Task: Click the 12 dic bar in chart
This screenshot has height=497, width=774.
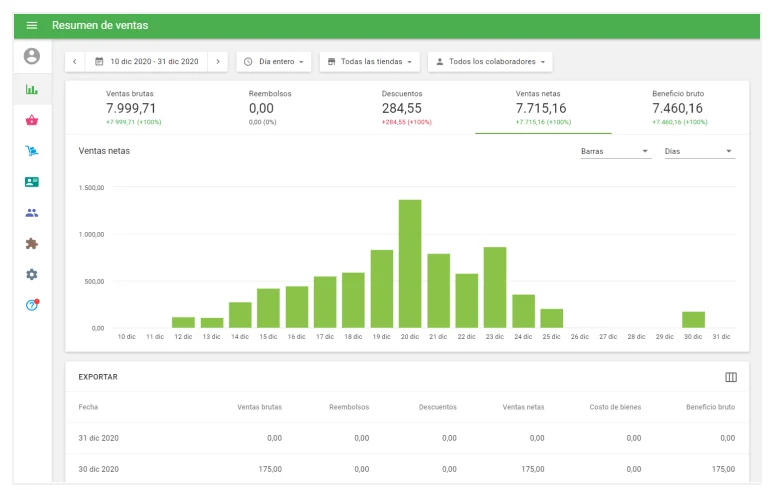Action: pos(183,322)
